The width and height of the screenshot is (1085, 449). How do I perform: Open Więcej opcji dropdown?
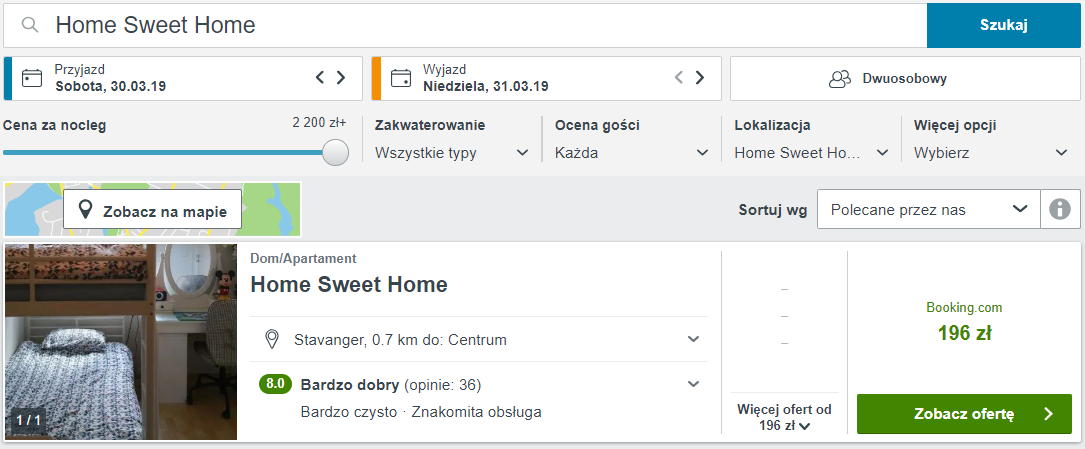[x=991, y=153]
